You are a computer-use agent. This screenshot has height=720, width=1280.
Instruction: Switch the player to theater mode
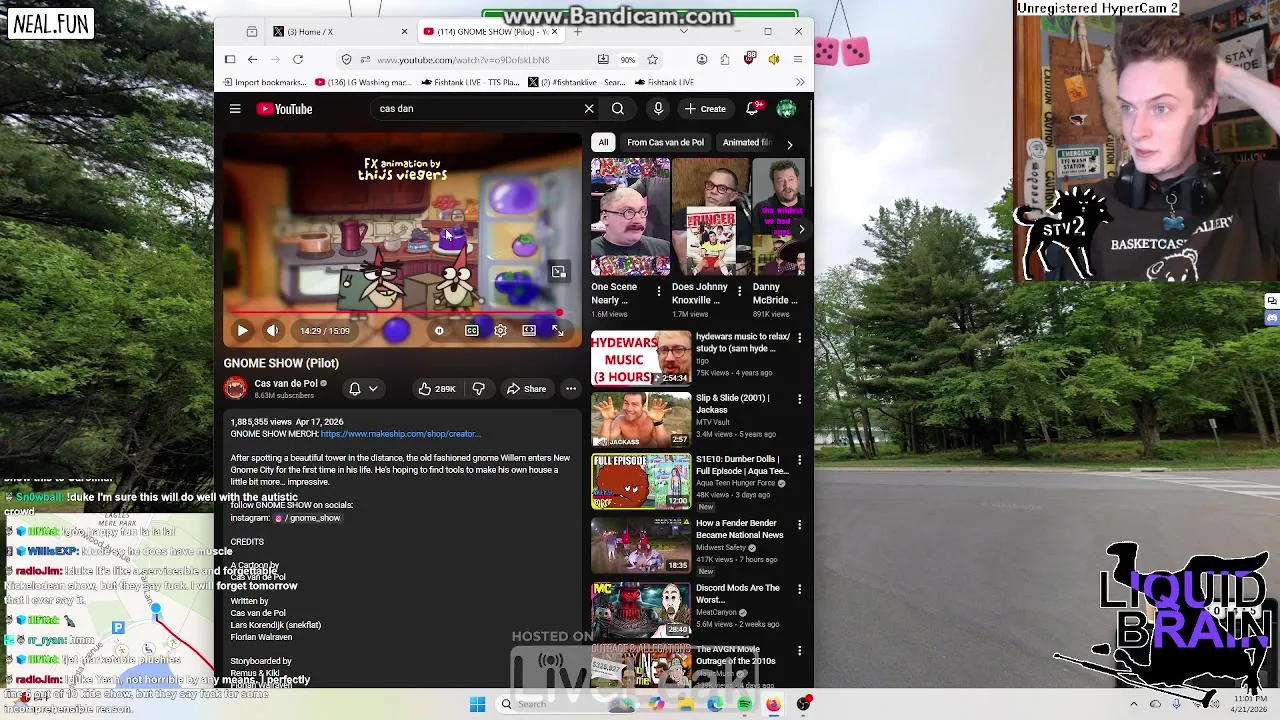click(529, 330)
